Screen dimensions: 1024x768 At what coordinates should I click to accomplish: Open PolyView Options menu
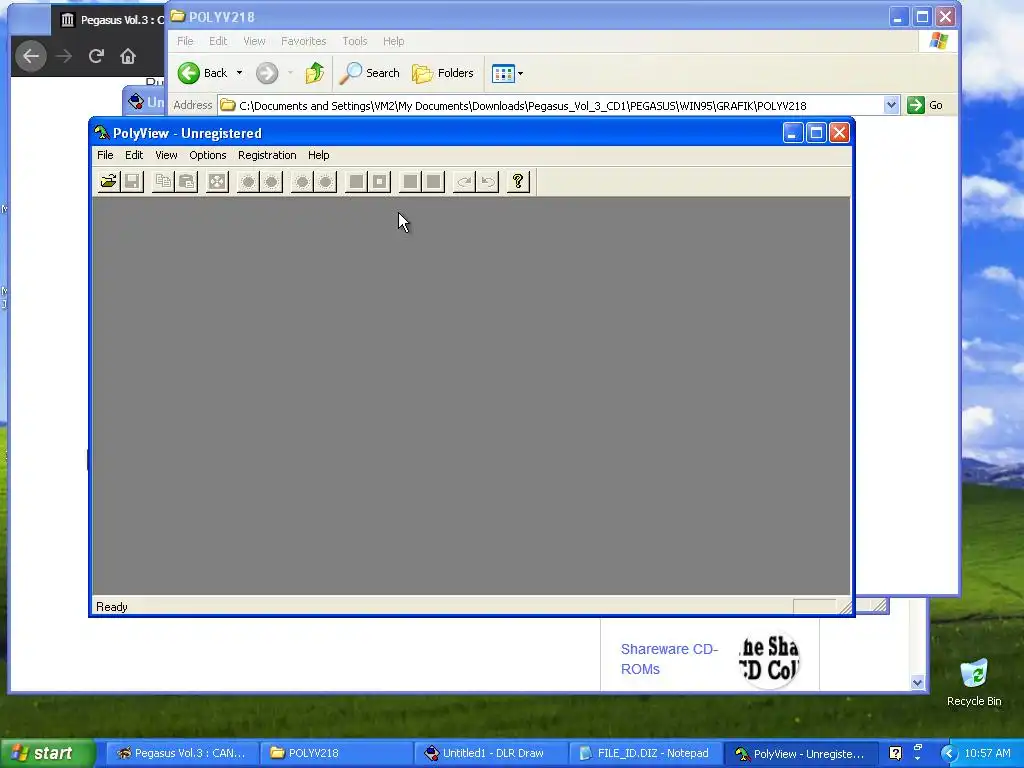[208, 155]
